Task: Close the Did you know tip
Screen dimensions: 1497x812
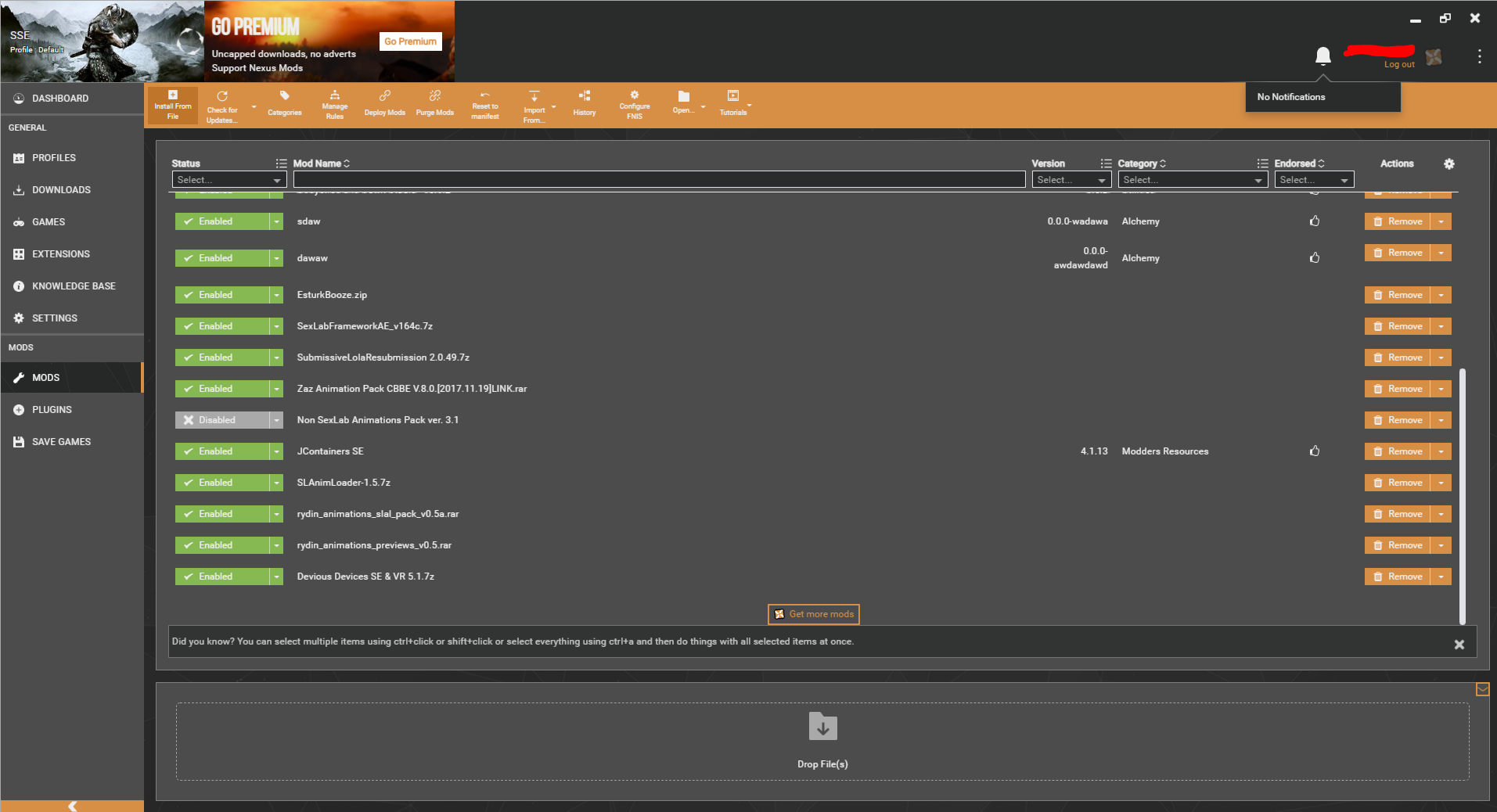Action: tap(1459, 645)
